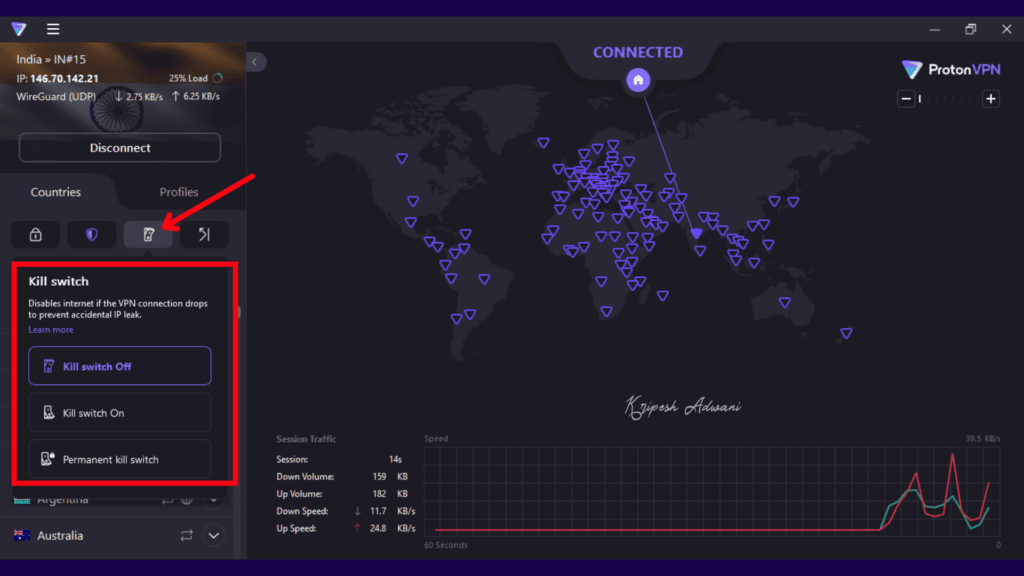Click the Disconnect button
The width and height of the screenshot is (1024, 576).
point(119,147)
